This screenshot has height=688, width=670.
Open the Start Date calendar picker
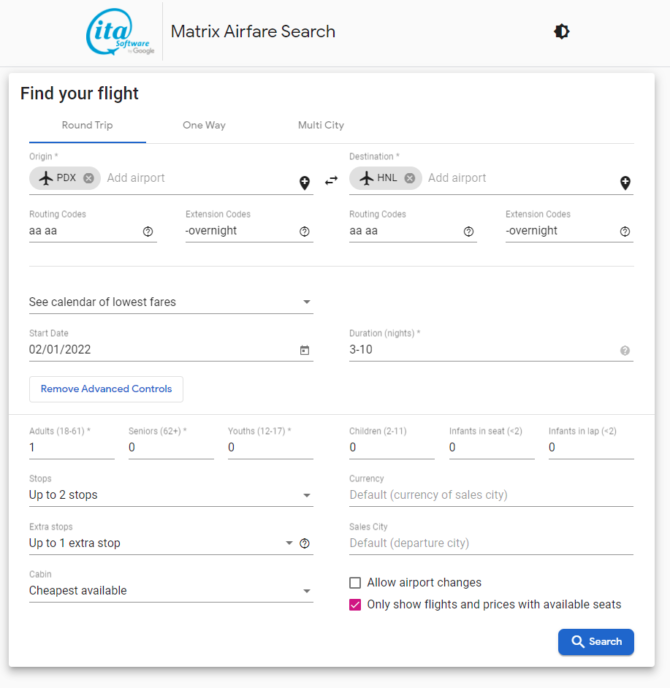(x=305, y=351)
